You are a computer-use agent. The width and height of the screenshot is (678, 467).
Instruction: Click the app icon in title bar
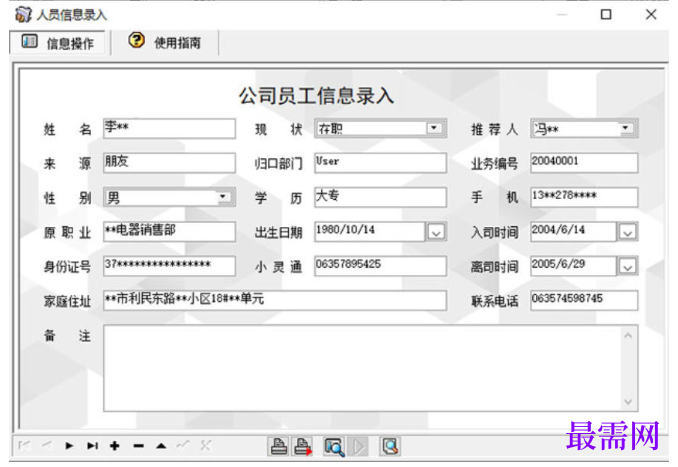(23, 14)
